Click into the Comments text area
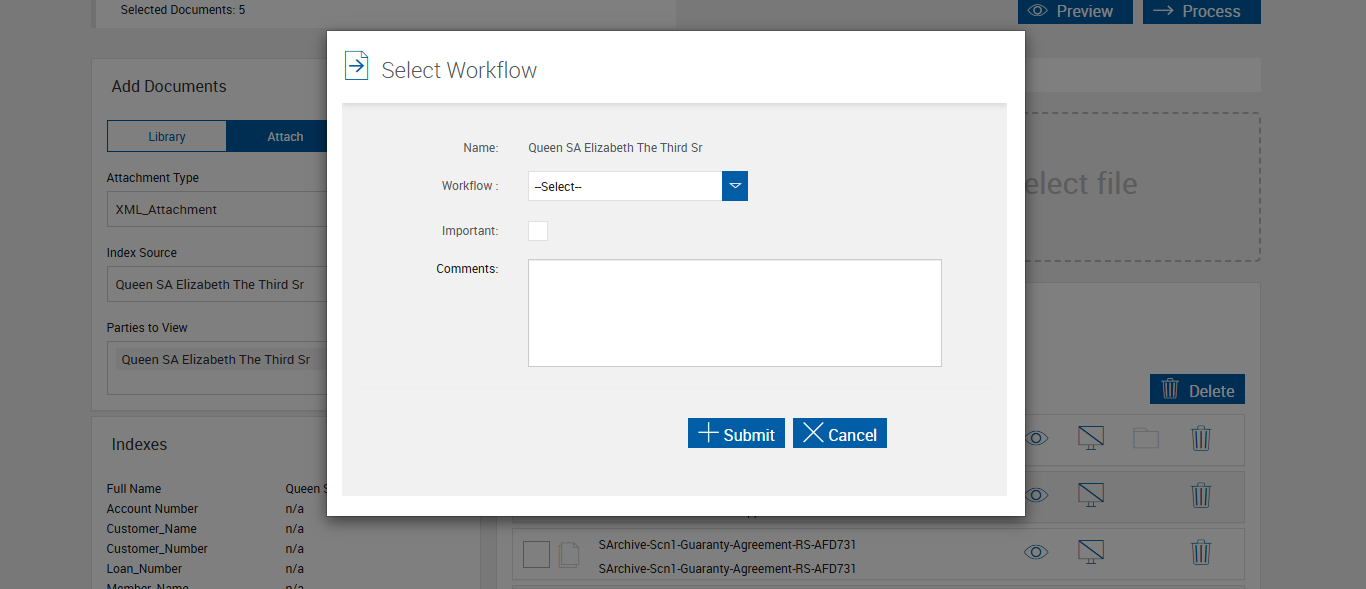The height and width of the screenshot is (589, 1366). tap(734, 313)
